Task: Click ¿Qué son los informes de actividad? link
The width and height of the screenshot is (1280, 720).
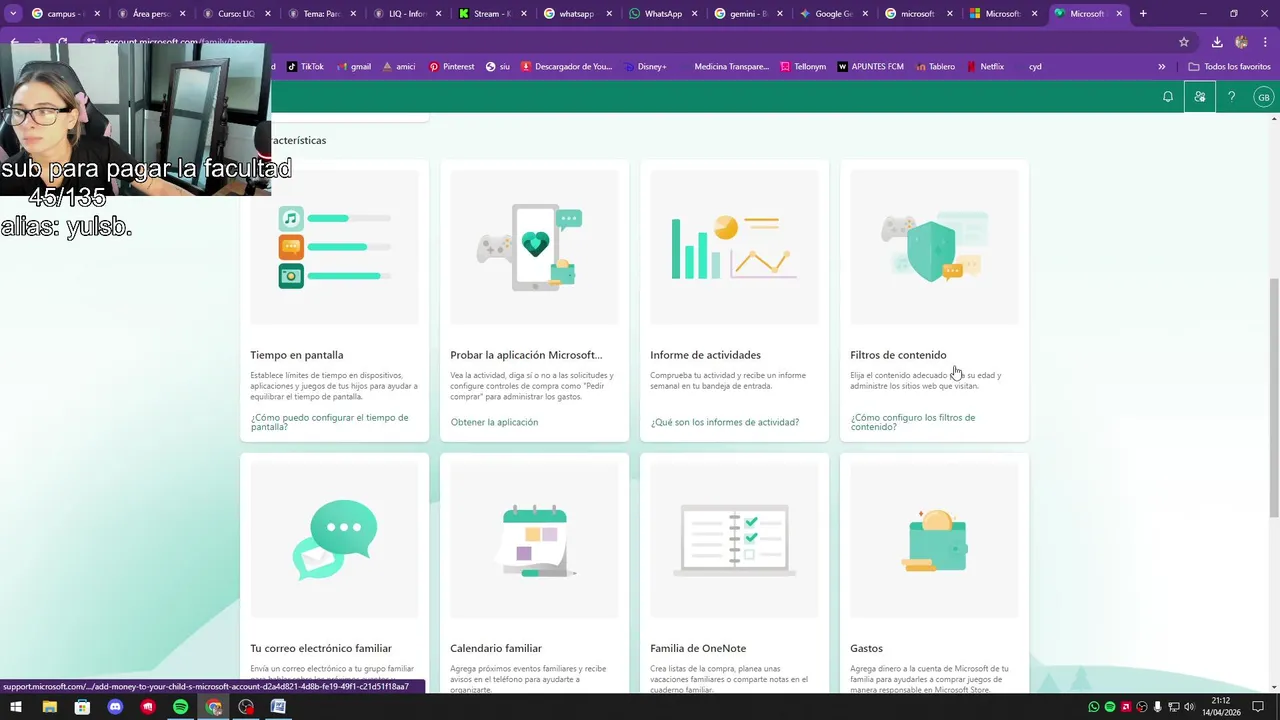Action: 725,422
